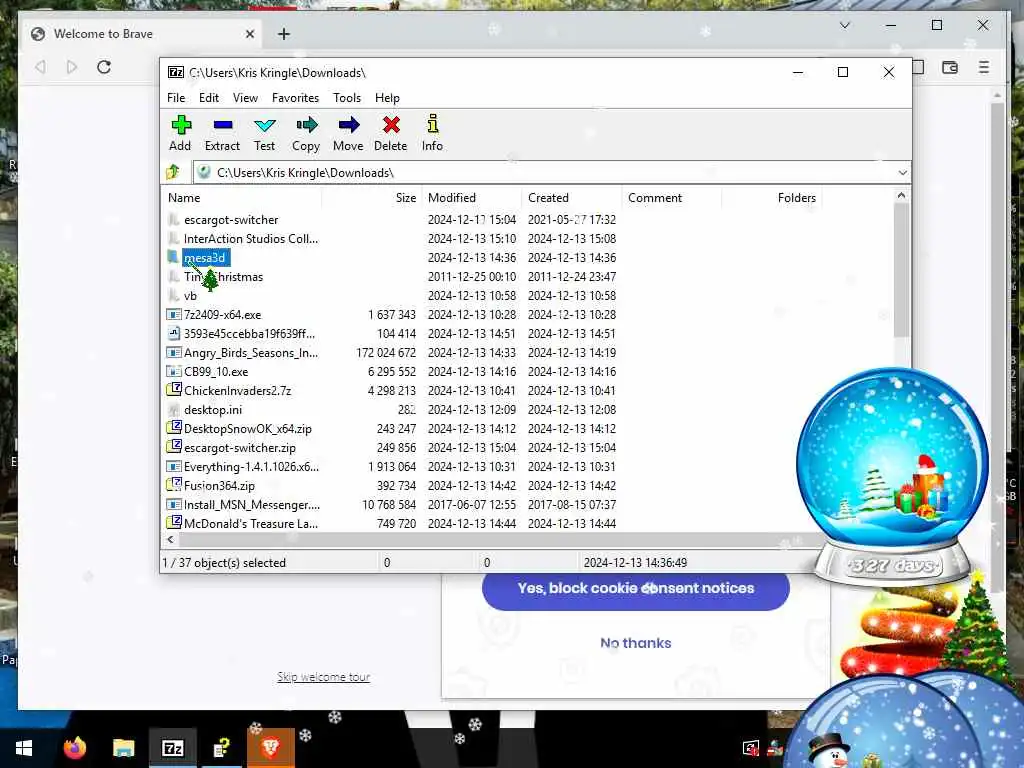This screenshot has height=768, width=1024.
Task: Select Angry_Birds_Seasons_In... file icon
Action: pos(173,353)
